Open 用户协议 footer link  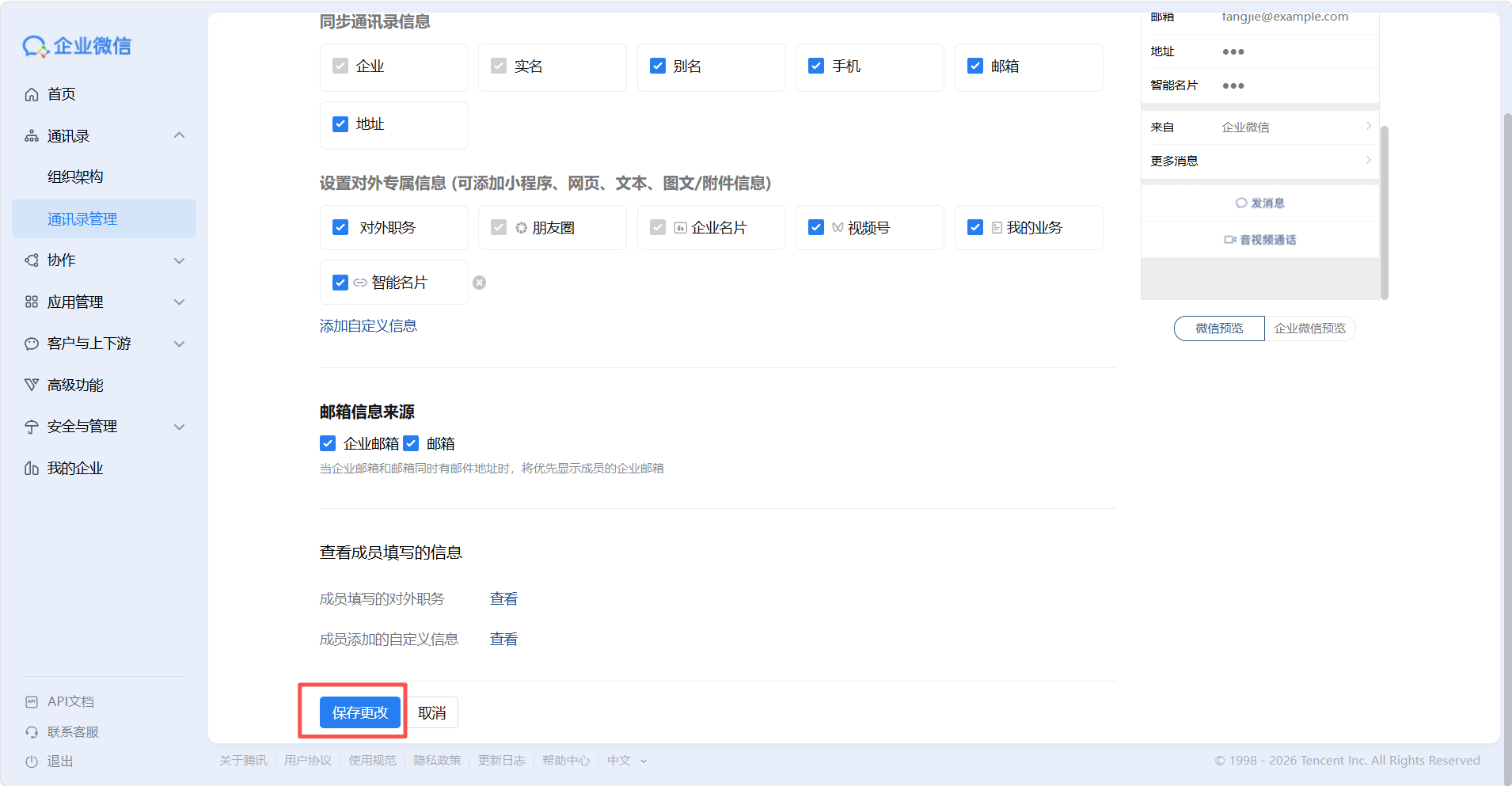[308, 761]
